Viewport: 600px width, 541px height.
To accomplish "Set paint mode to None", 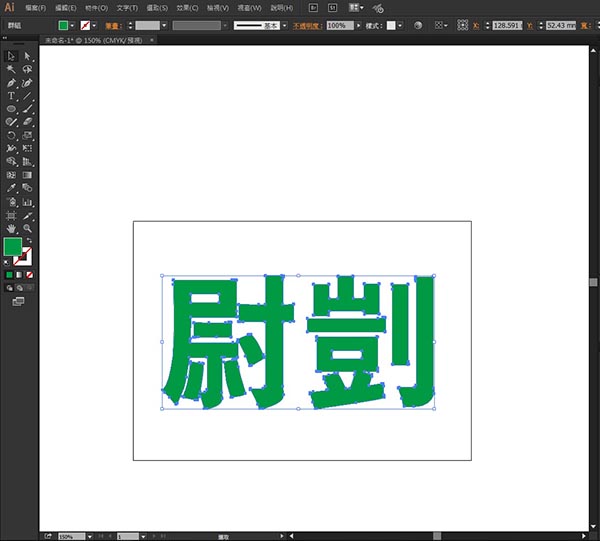I will pos(30,274).
